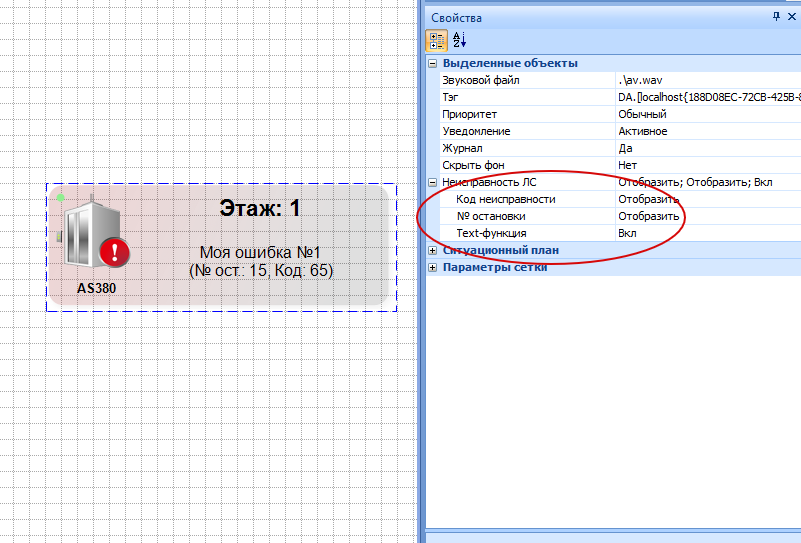This screenshot has height=543, width=801.
Task: Expand the Ситуационный план section
Action: pos(433,250)
